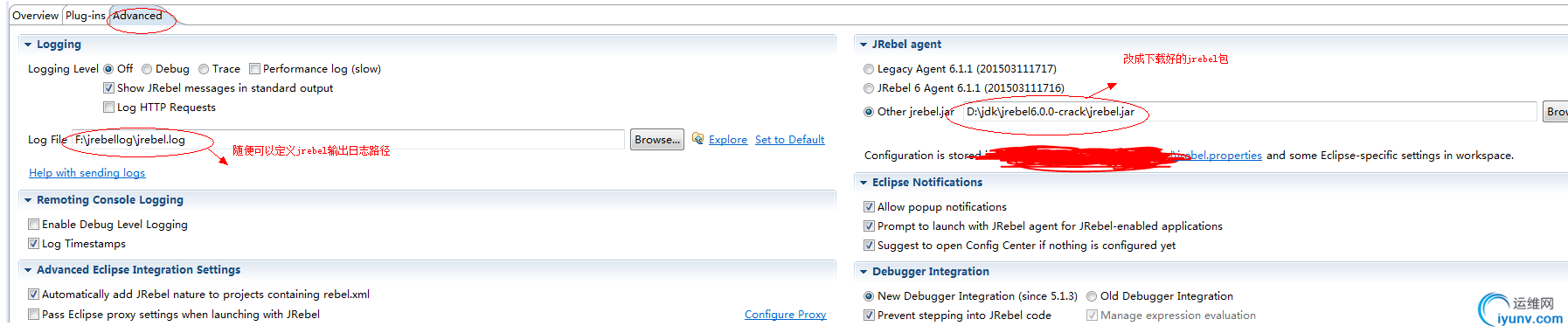Open Help with sending logs link
1568x333 pixels.
[87, 173]
